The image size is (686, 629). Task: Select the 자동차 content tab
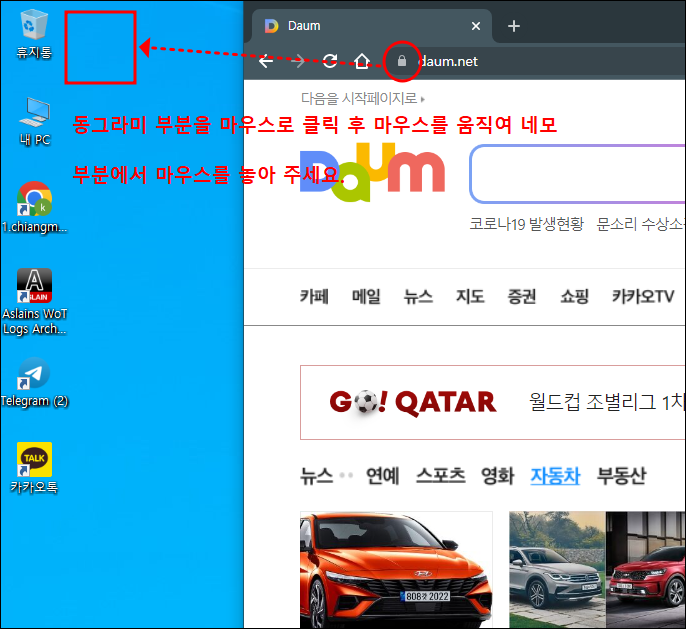coord(555,475)
